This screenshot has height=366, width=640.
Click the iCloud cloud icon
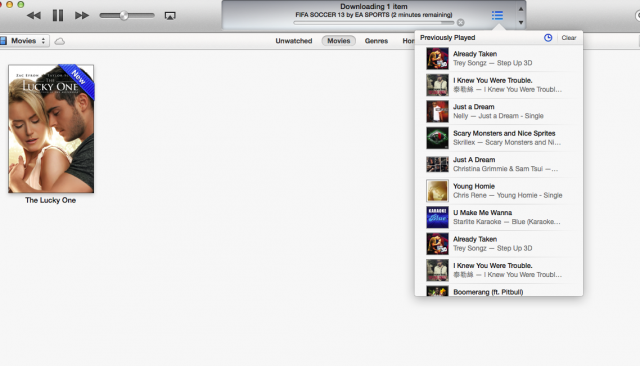pyautogui.click(x=60, y=41)
